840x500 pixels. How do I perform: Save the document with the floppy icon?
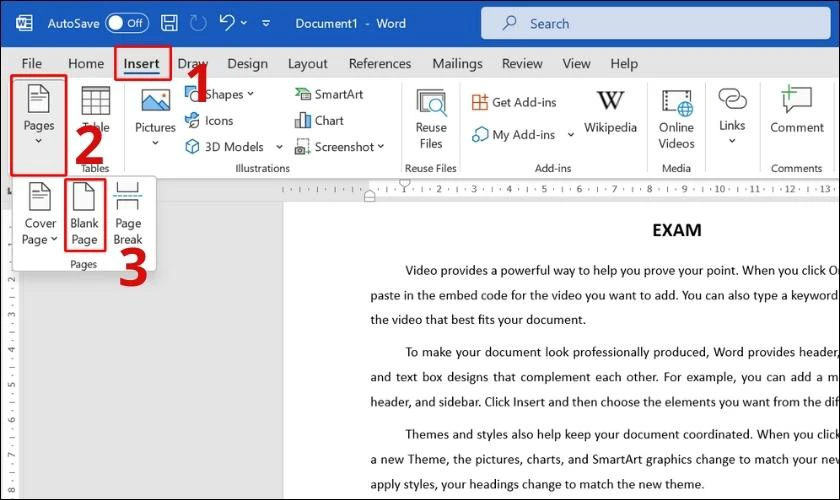(169, 23)
